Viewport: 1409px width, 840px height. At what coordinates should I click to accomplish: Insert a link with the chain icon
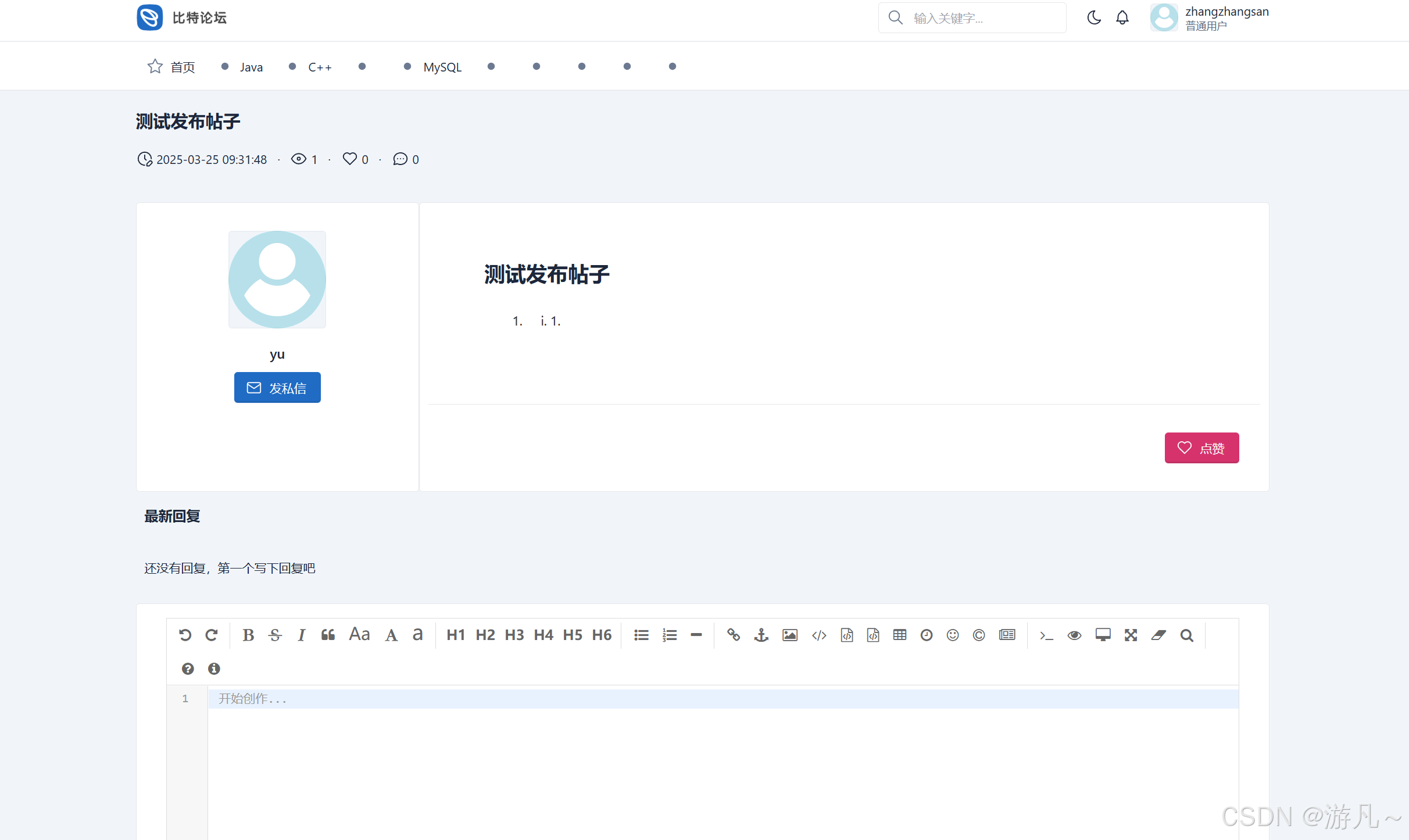[734, 635]
